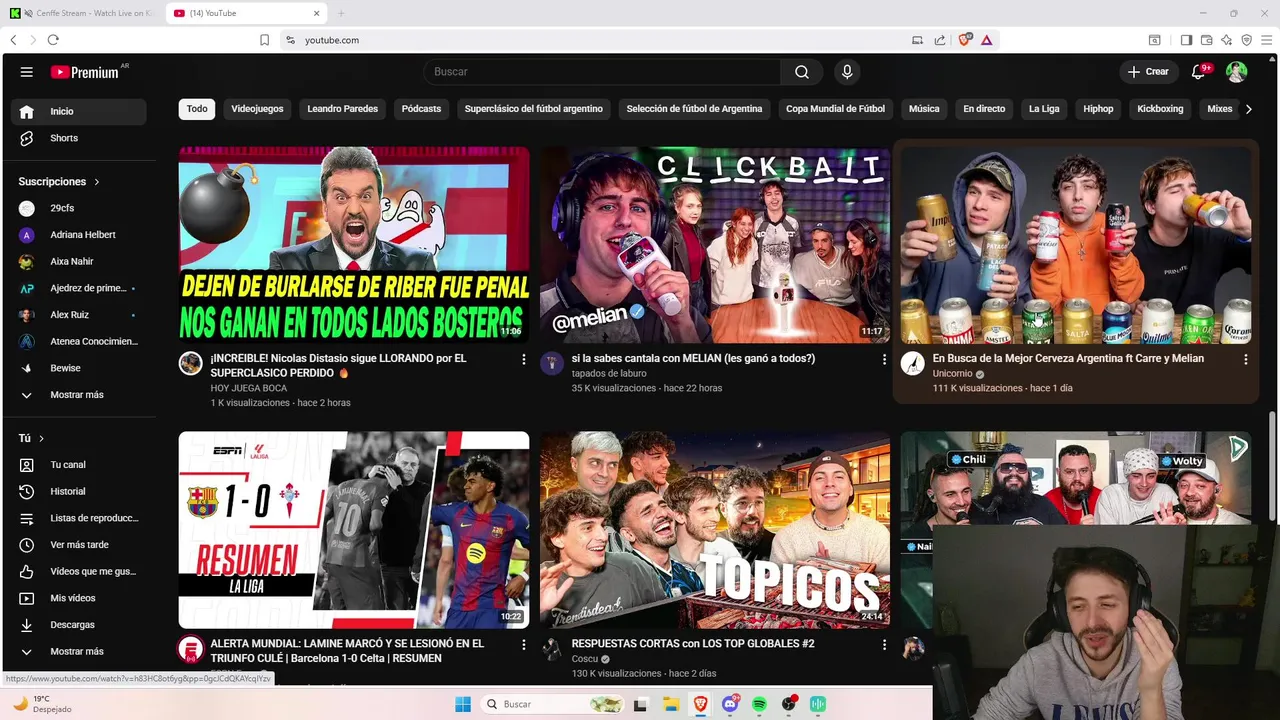Select the Videojuegos filter chip
Screen dimensions: 1280x720
tap(257, 109)
